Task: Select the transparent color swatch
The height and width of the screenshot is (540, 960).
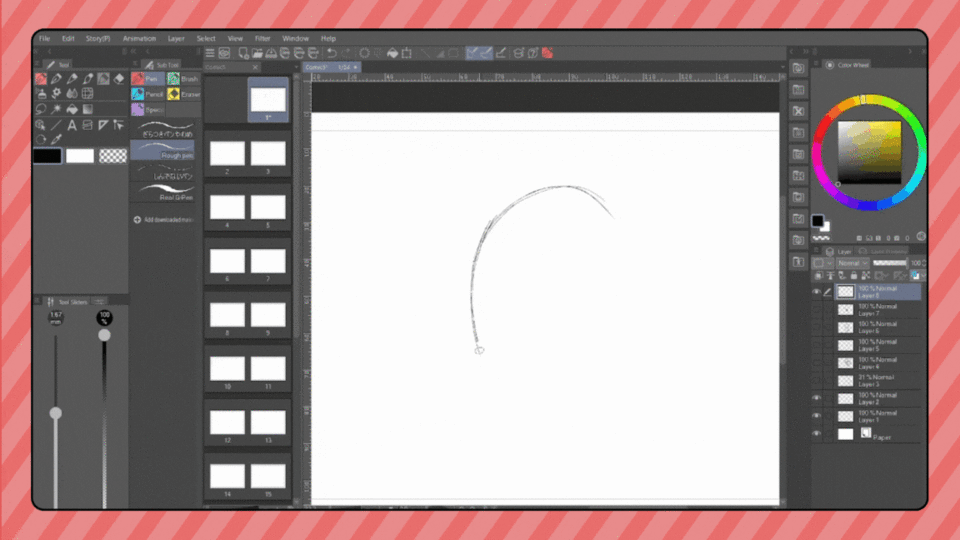Action: [113, 156]
